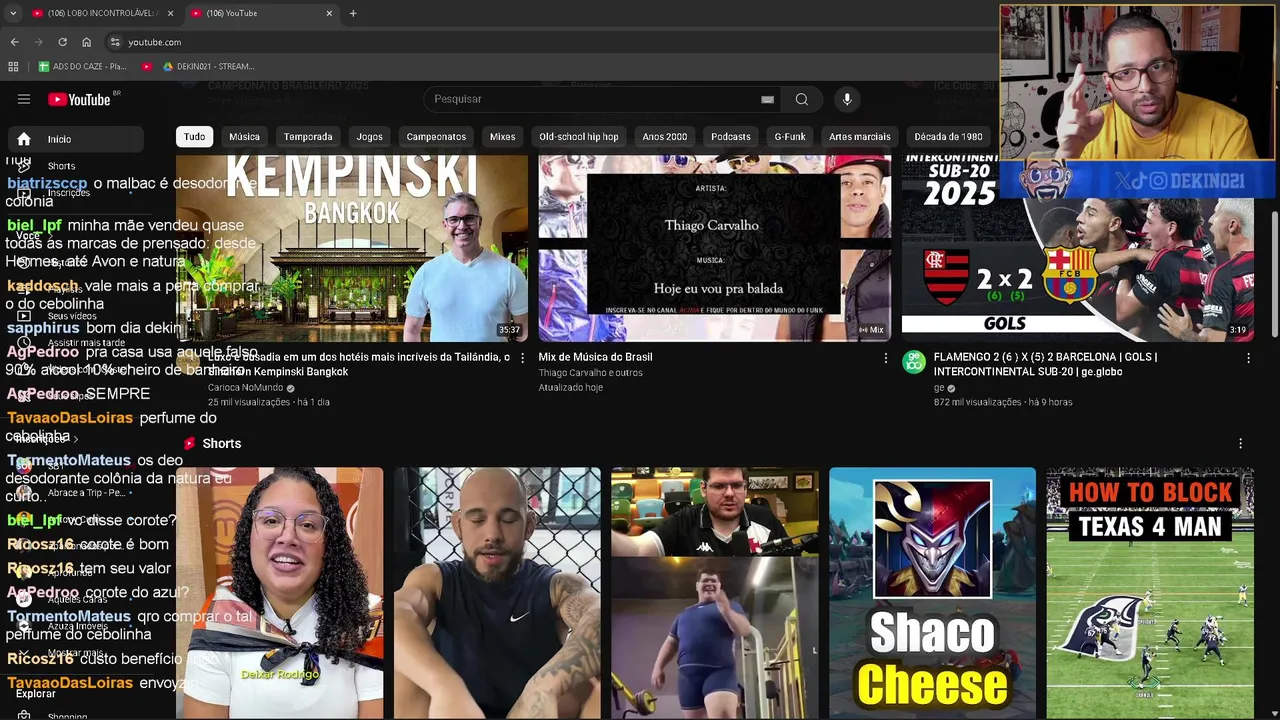
Task: Select the Podcasts filter chip
Action: point(731,136)
